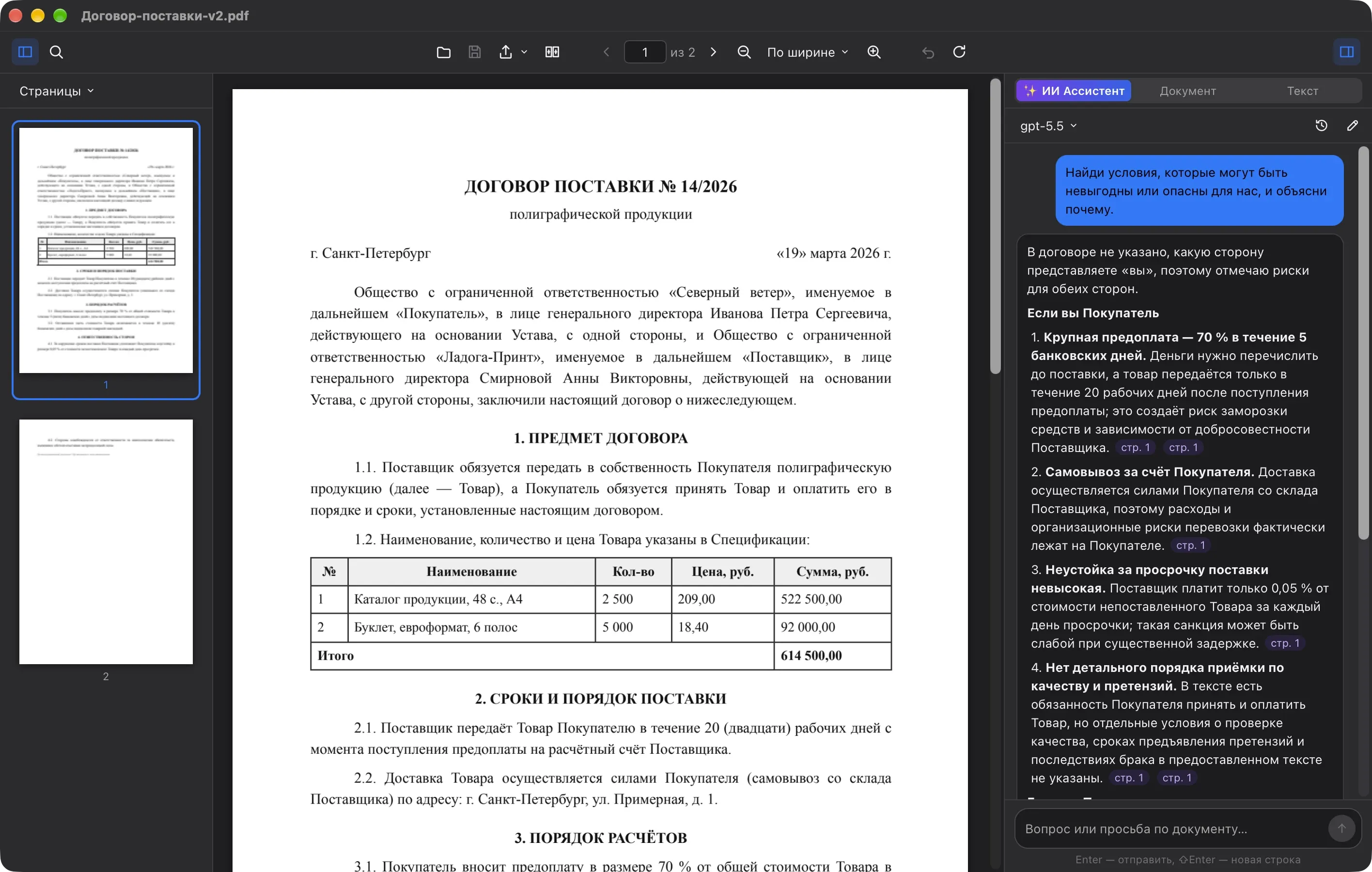Expand the Страницы sidebar dropdown
This screenshot has width=1372, height=872.
[56, 91]
